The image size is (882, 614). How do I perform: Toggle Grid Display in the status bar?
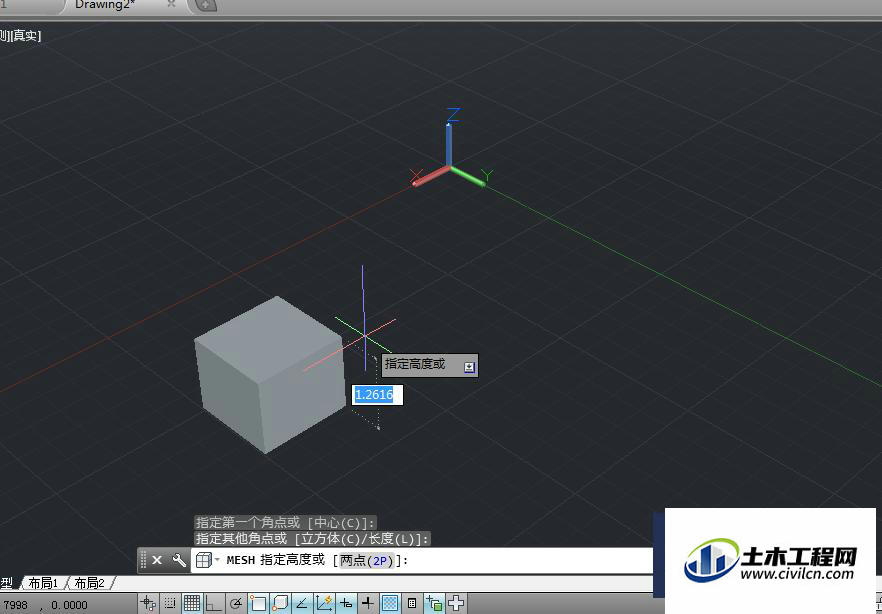pyautogui.click(x=192, y=603)
